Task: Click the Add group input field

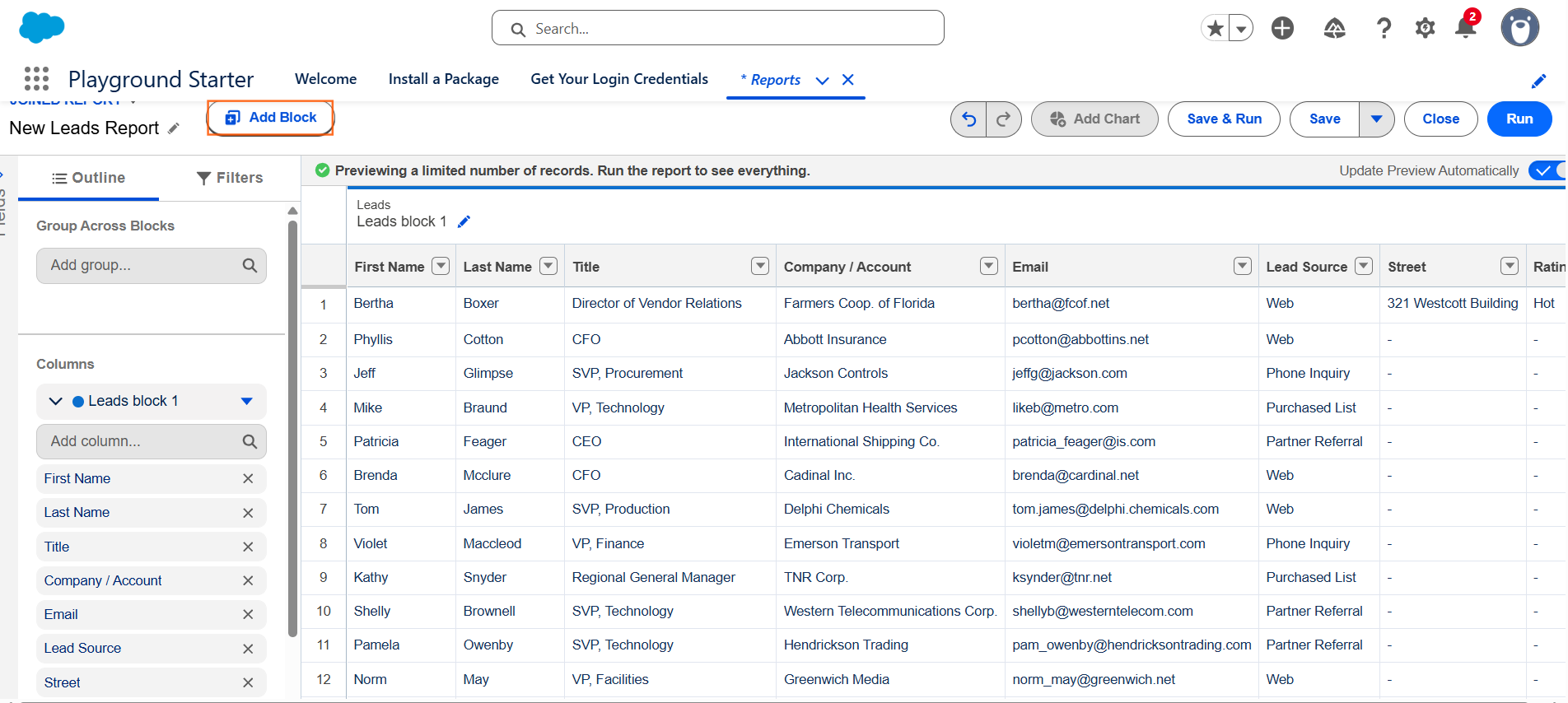Action: click(x=152, y=266)
